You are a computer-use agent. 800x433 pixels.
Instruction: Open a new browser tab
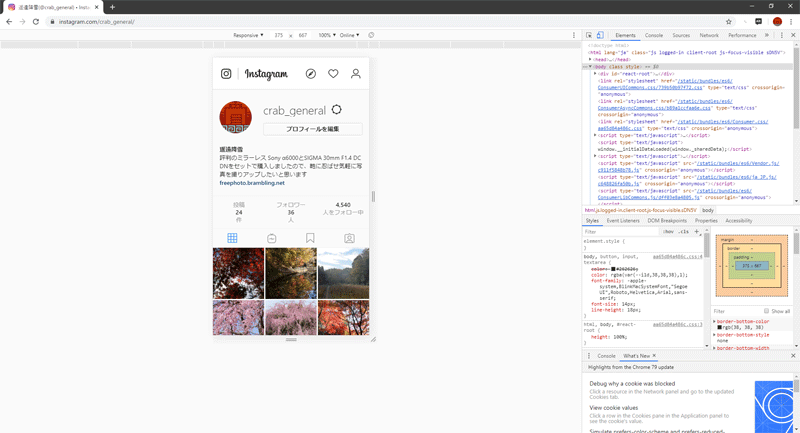tap(112, 7)
